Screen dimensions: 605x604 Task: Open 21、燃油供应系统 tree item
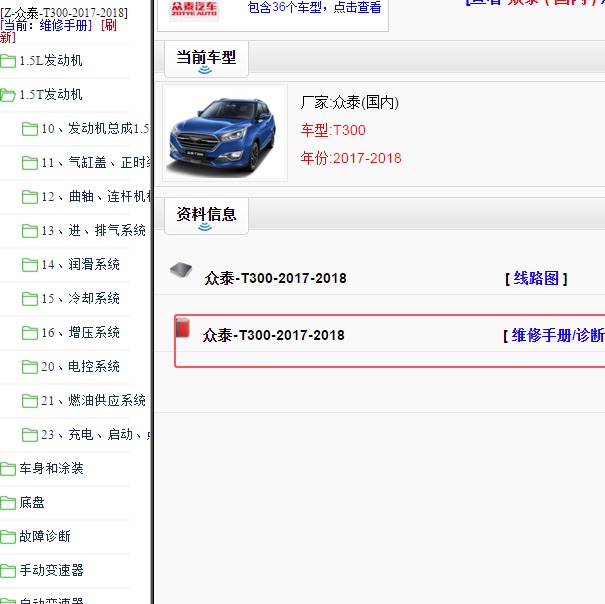[x=93, y=400]
